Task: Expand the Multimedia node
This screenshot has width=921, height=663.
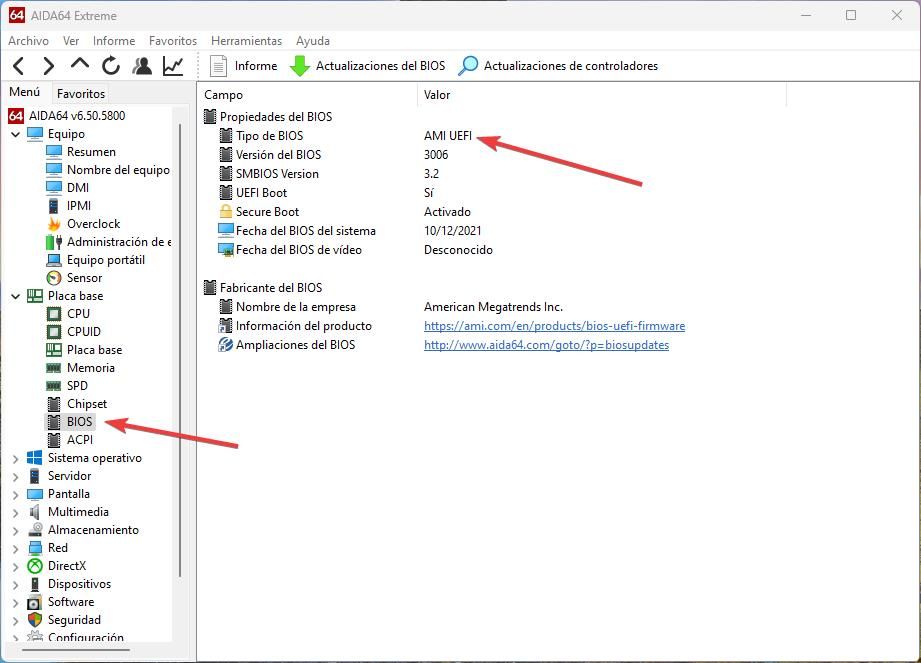Action: pyautogui.click(x=16, y=513)
